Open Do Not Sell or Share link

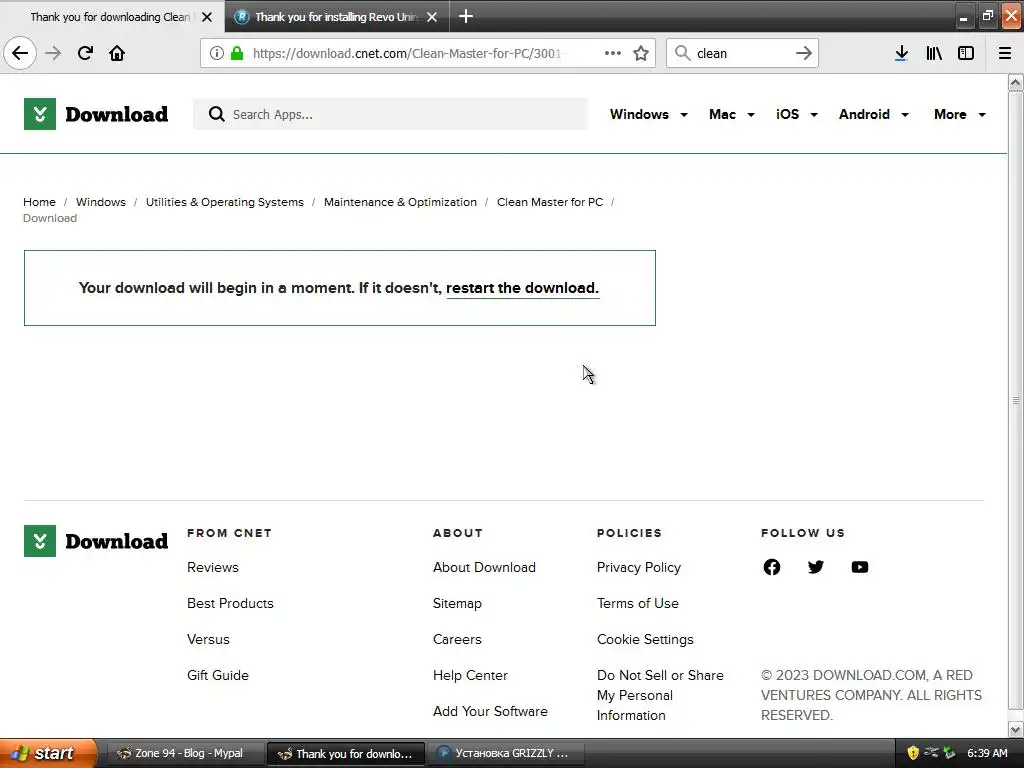660,695
